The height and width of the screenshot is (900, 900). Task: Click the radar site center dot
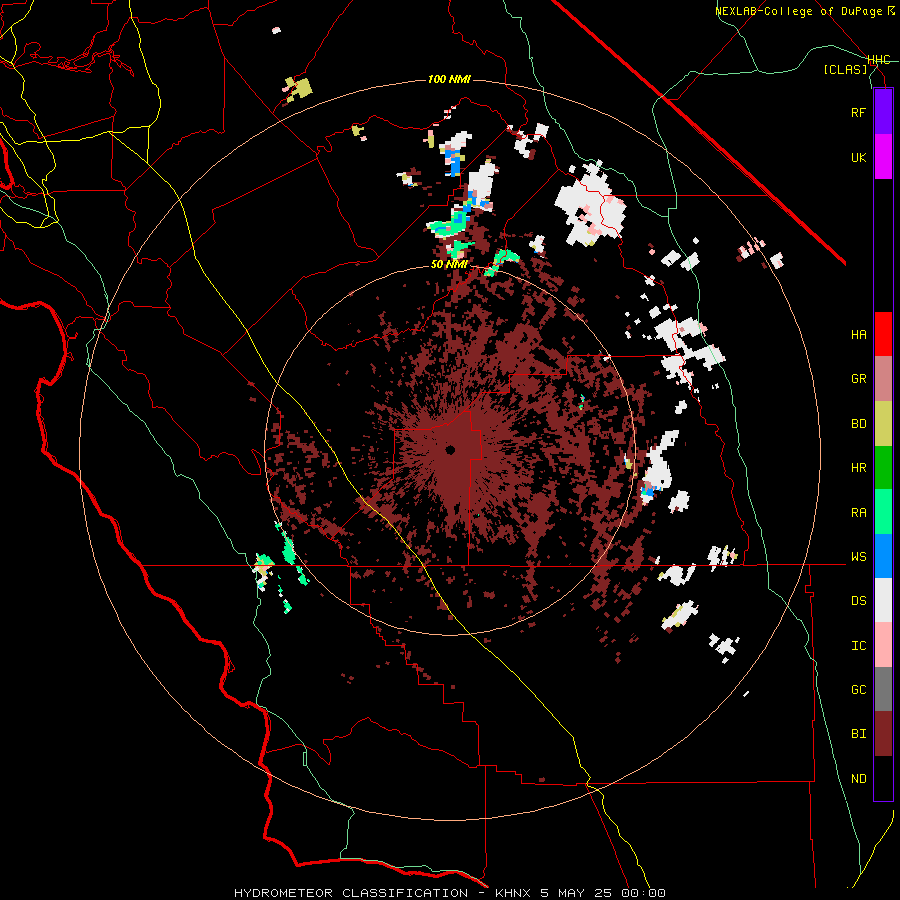pyautogui.click(x=451, y=450)
